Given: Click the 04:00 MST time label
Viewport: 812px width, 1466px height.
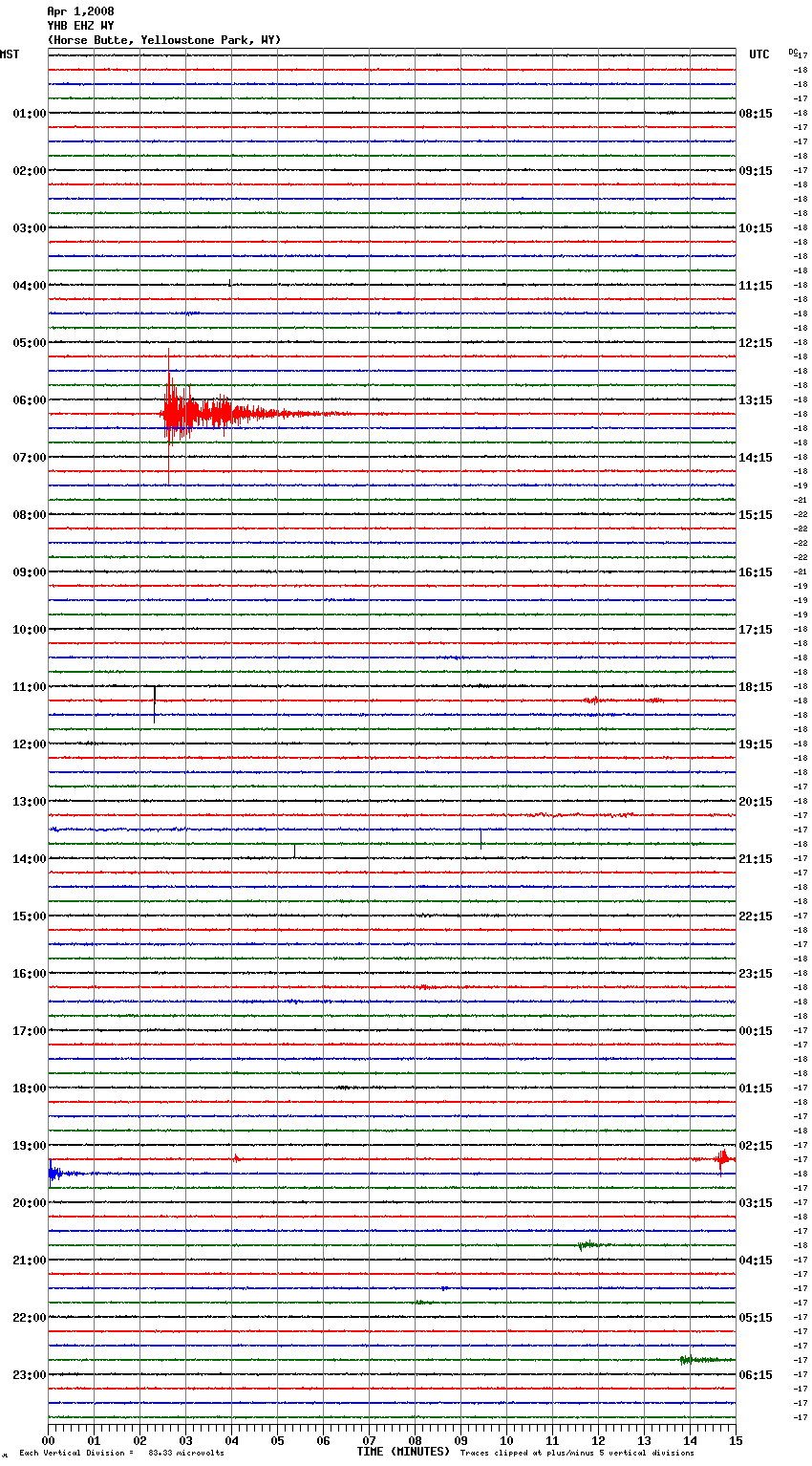Looking at the screenshot, I should coord(30,286).
